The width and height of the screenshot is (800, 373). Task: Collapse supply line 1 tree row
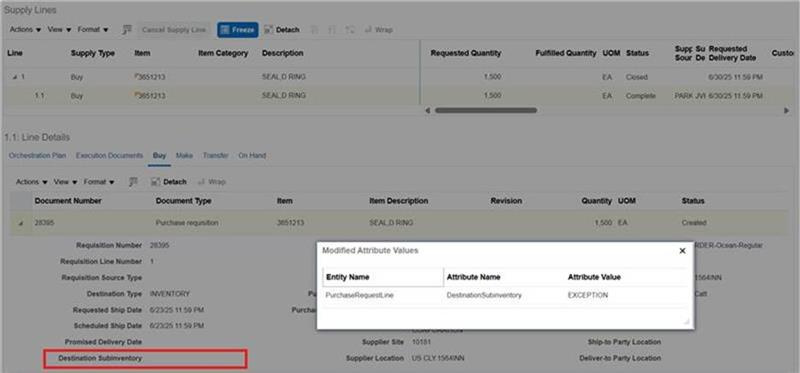click(x=14, y=77)
